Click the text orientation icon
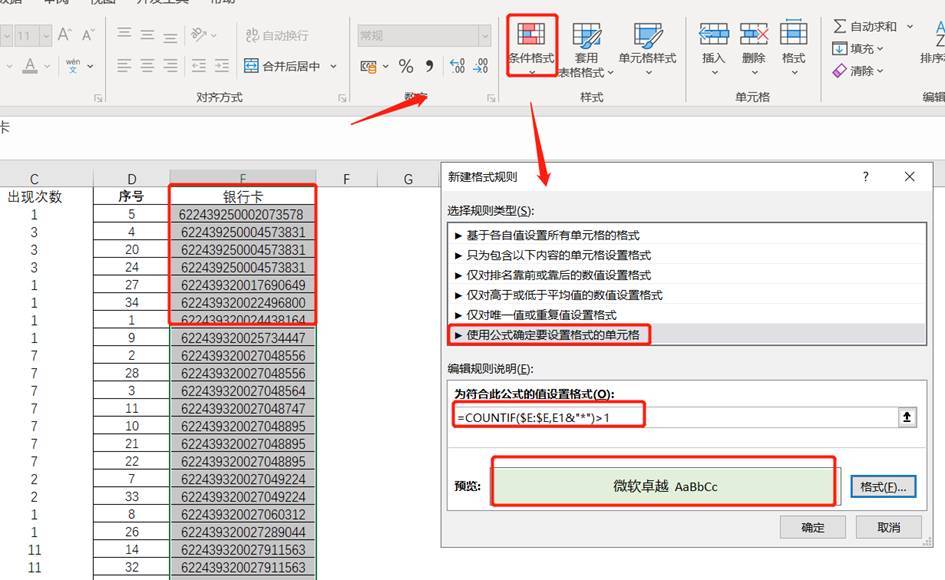 198,34
